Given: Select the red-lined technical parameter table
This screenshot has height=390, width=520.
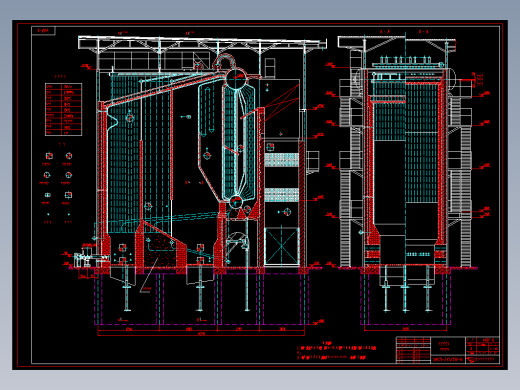Looking at the screenshot, I should click(63, 110).
